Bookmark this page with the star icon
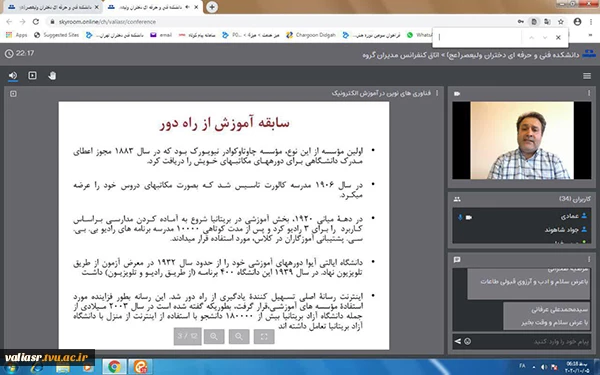 pos(561,22)
